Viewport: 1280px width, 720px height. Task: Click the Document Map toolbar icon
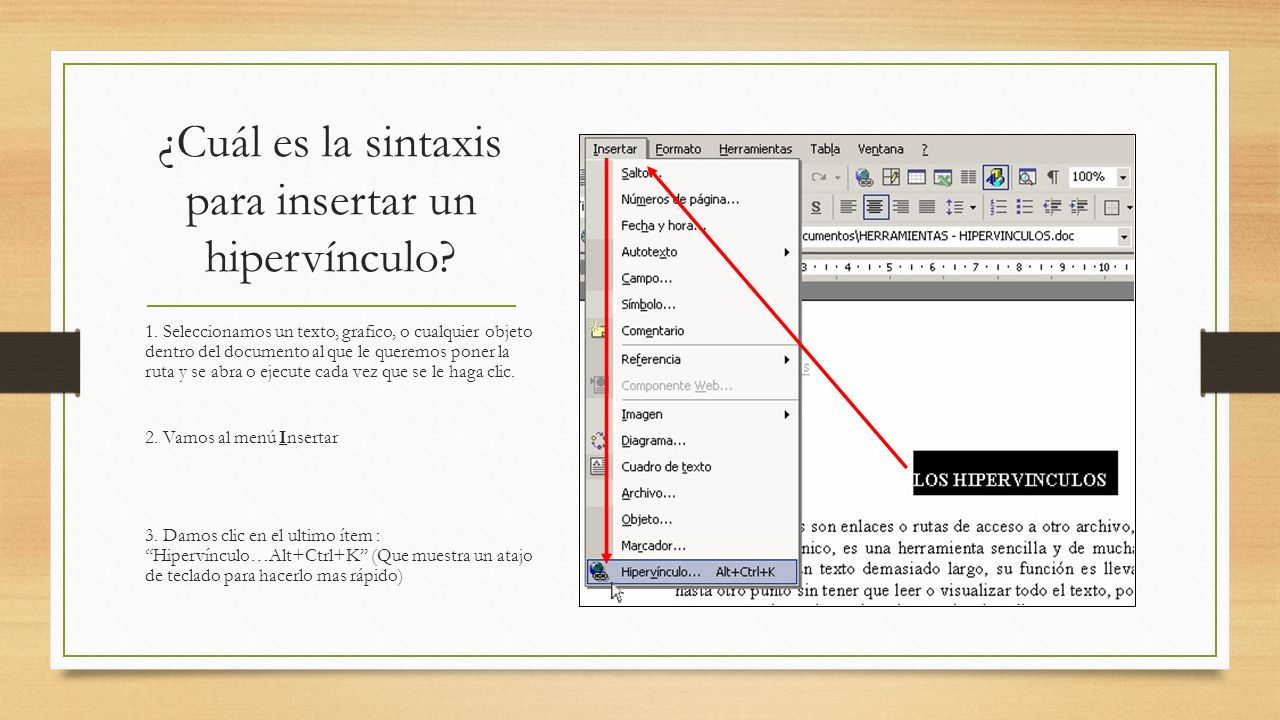click(x=1027, y=177)
